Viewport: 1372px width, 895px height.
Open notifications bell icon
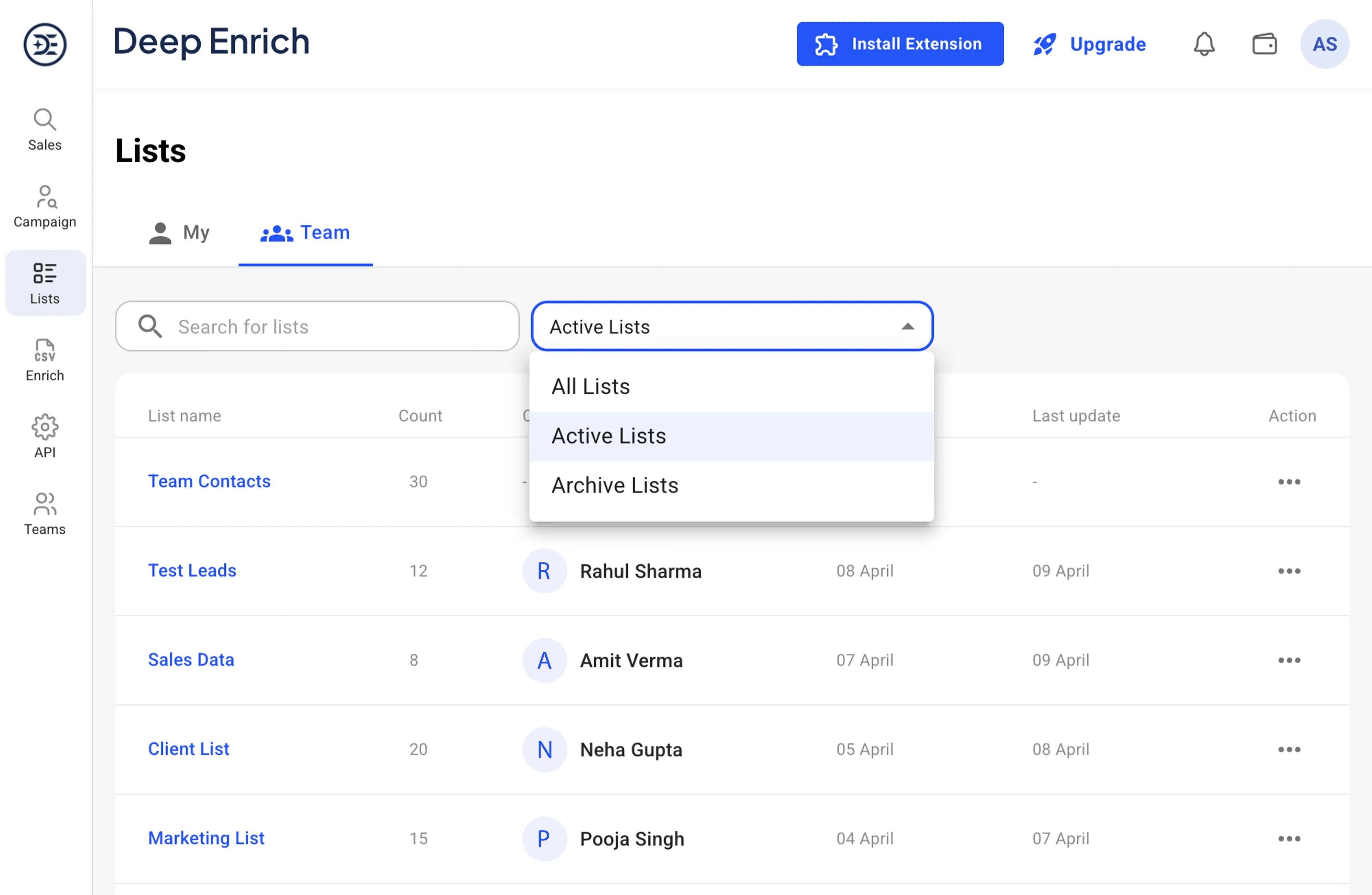click(1204, 44)
